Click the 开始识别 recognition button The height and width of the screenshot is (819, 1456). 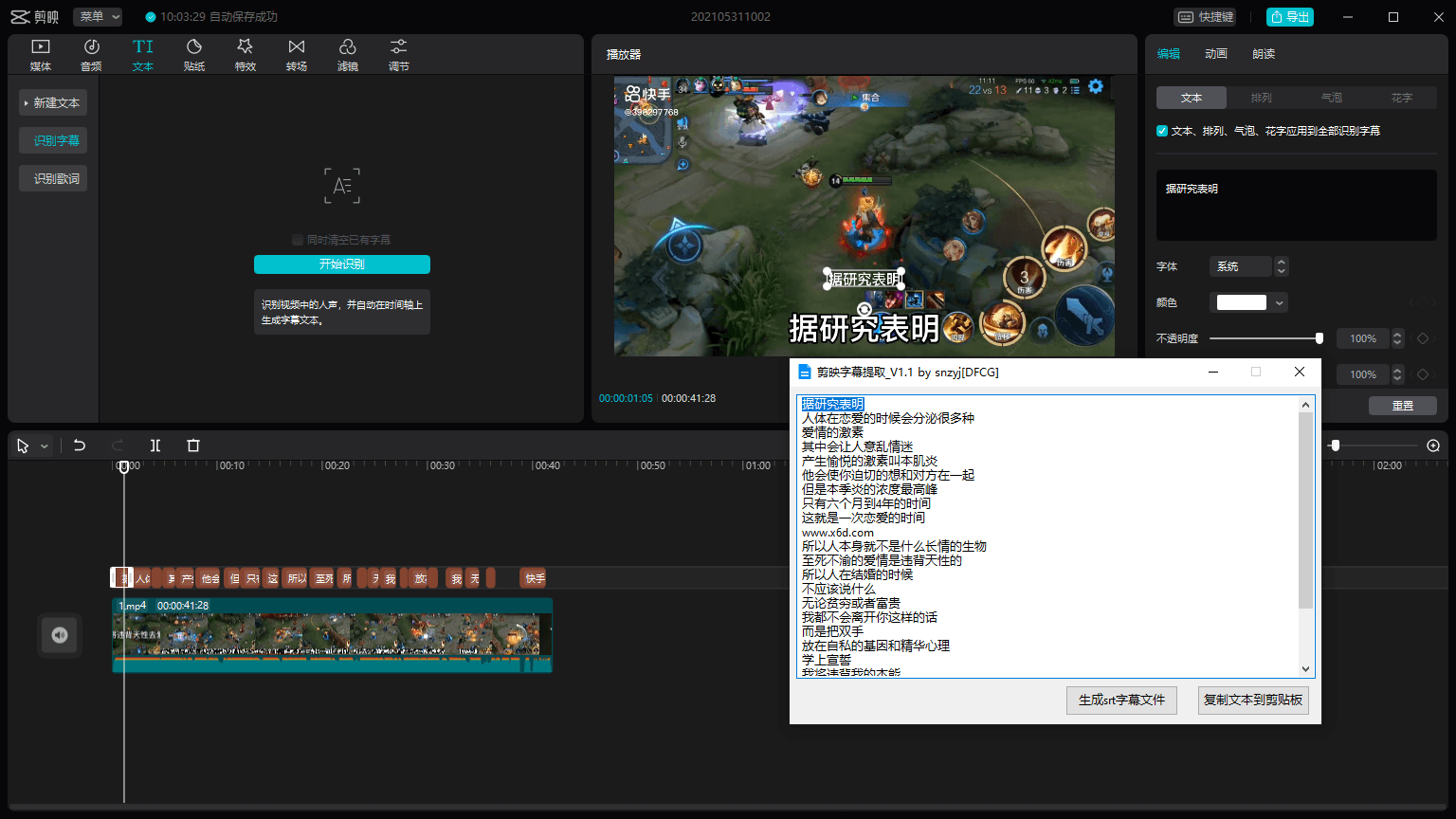pos(341,264)
